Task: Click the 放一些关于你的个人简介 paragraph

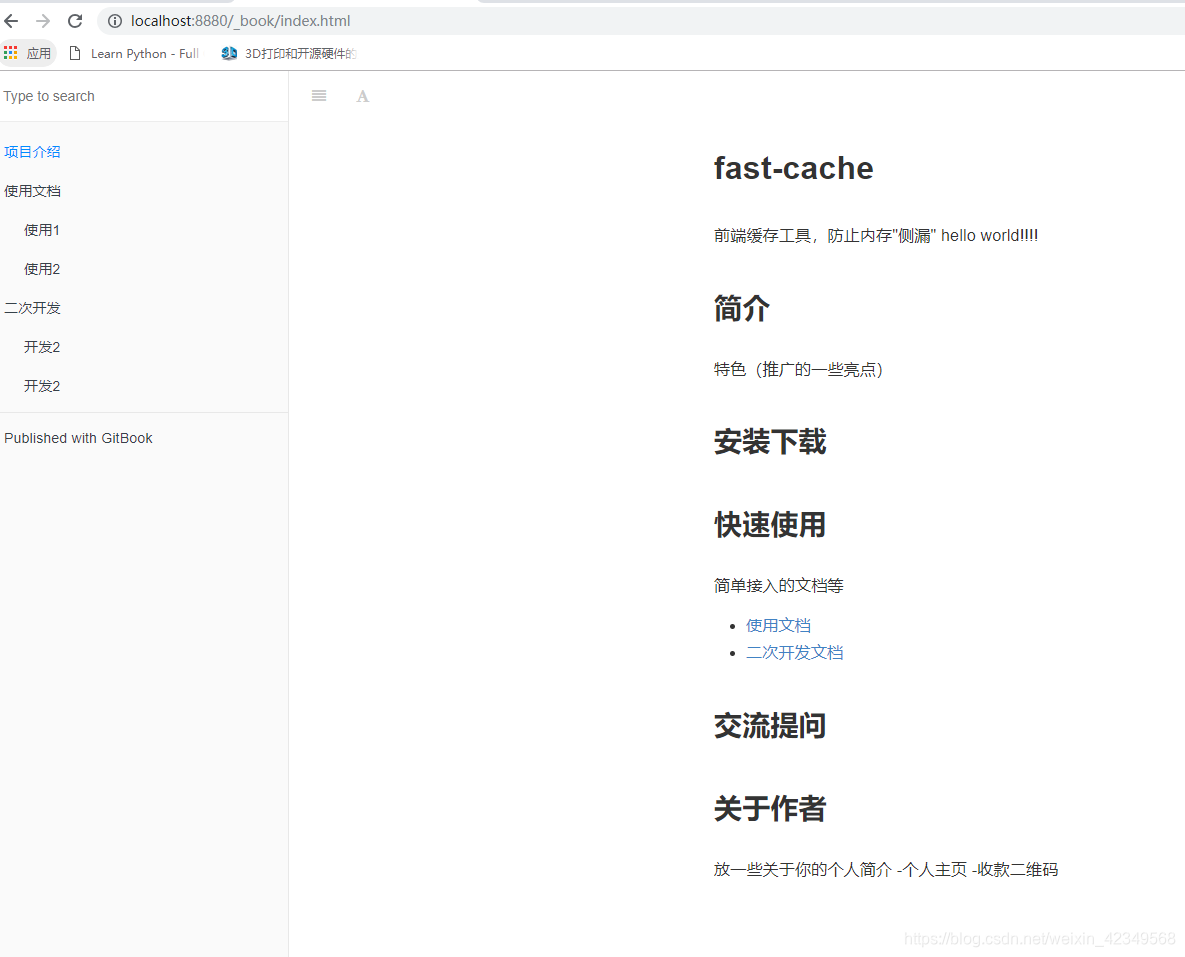Action: [886, 869]
